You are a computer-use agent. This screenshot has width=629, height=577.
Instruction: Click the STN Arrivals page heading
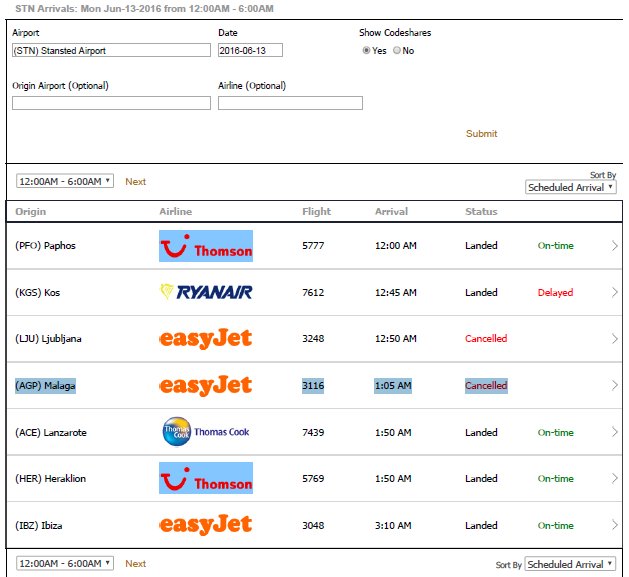coord(144,8)
